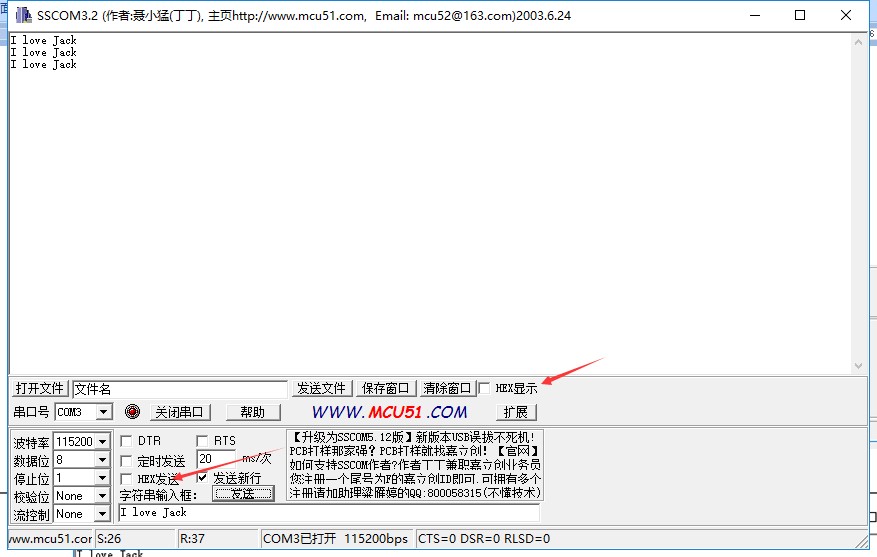Click the COM3已打开 115200bps status text
877x557 pixels.
point(336,539)
